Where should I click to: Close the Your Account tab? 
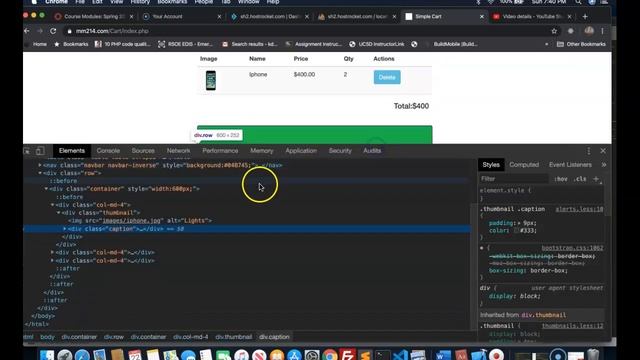[x=219, y=17]
